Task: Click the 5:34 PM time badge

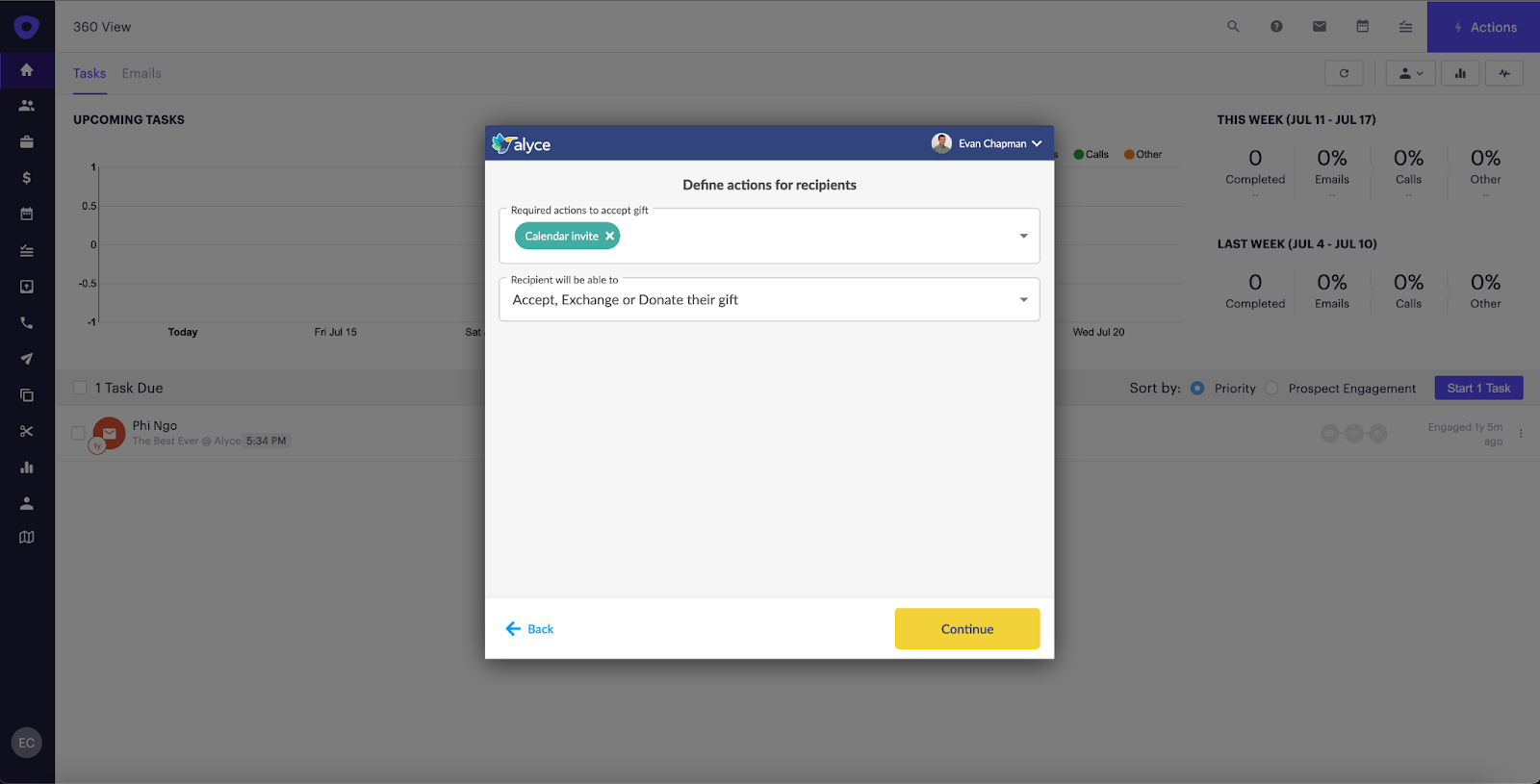Action: pyautogui.click(x=266, y=441)
